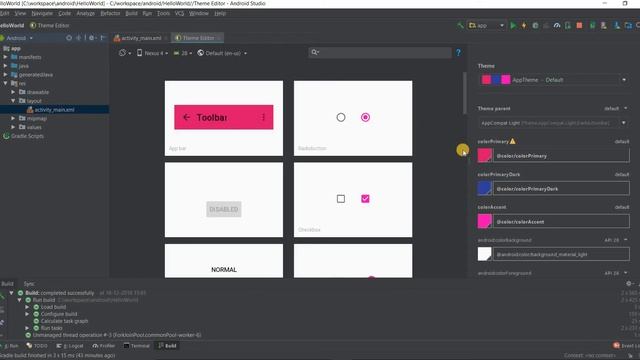Viewport: 640px width, 360px height.
Task: Open Profiler tool window
Action: click(104, 346)
